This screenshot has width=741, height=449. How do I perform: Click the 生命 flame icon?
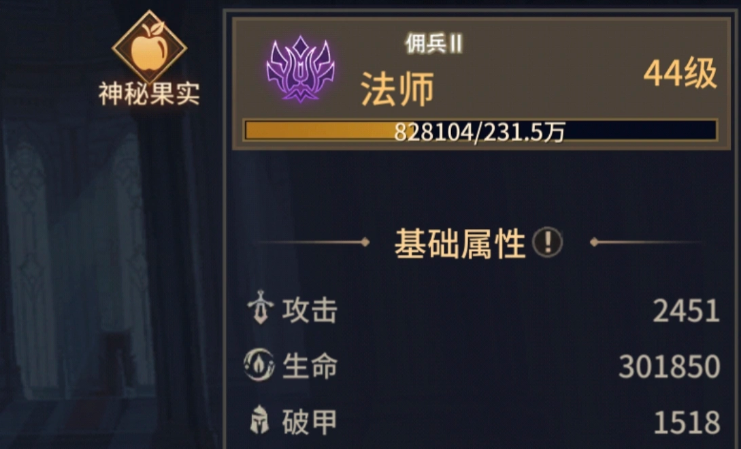pos(259,365)
